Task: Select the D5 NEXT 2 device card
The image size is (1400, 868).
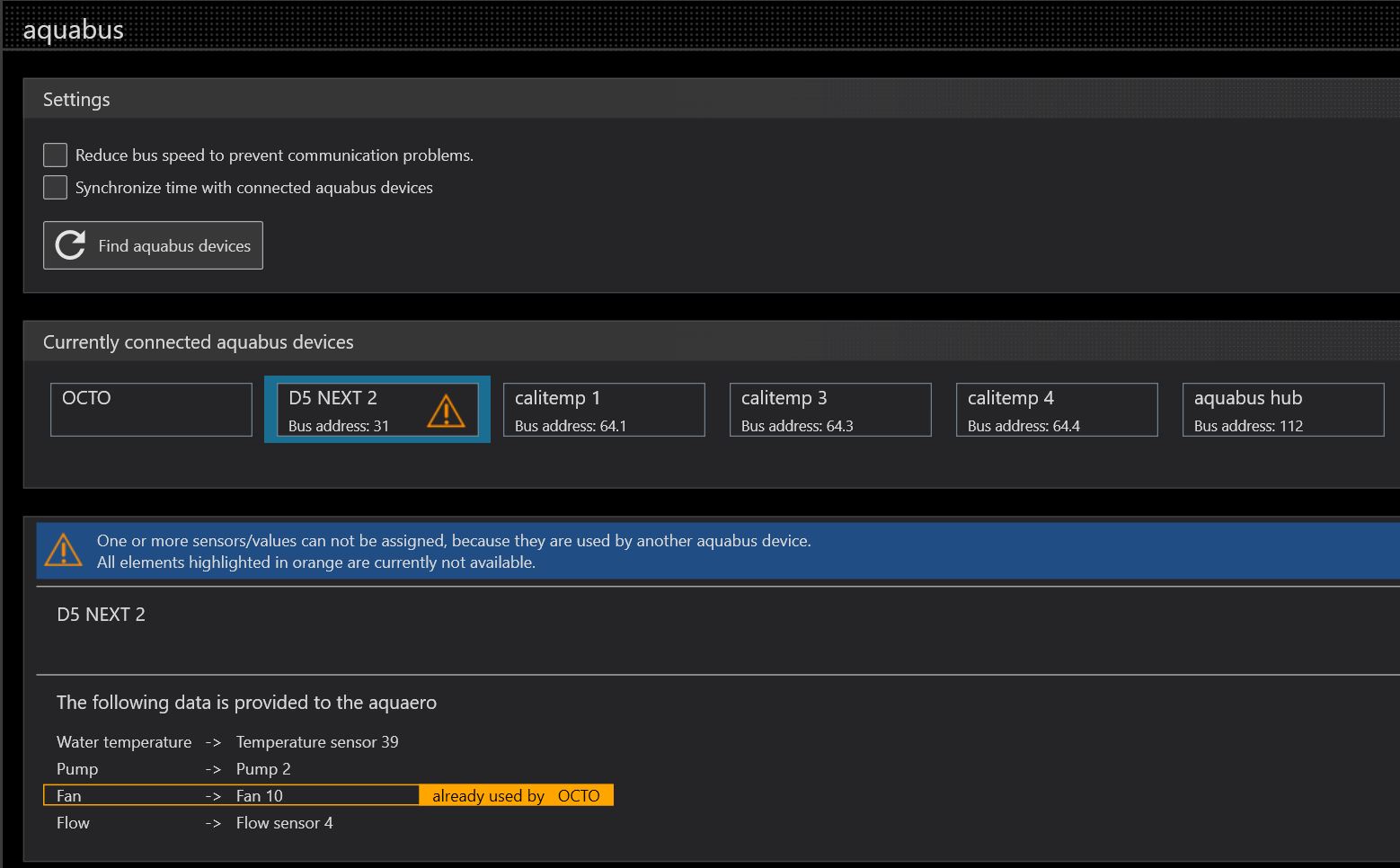Action: click(377, 410)
